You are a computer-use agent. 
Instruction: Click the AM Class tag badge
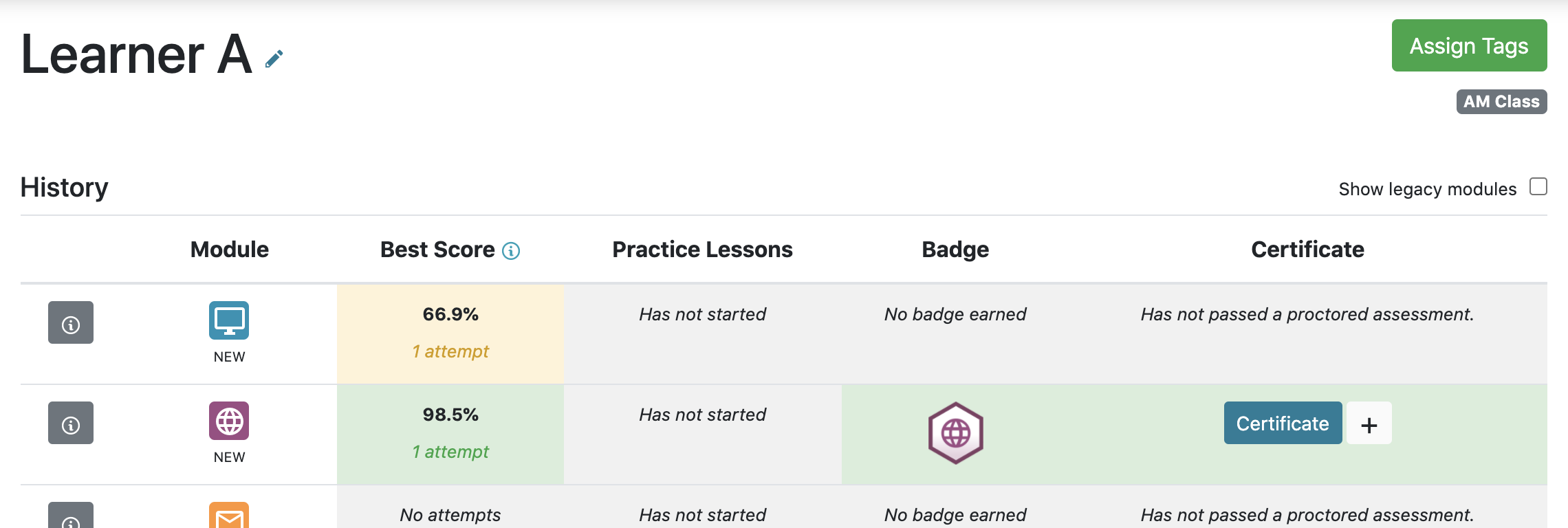click(x=1502, y=102)
